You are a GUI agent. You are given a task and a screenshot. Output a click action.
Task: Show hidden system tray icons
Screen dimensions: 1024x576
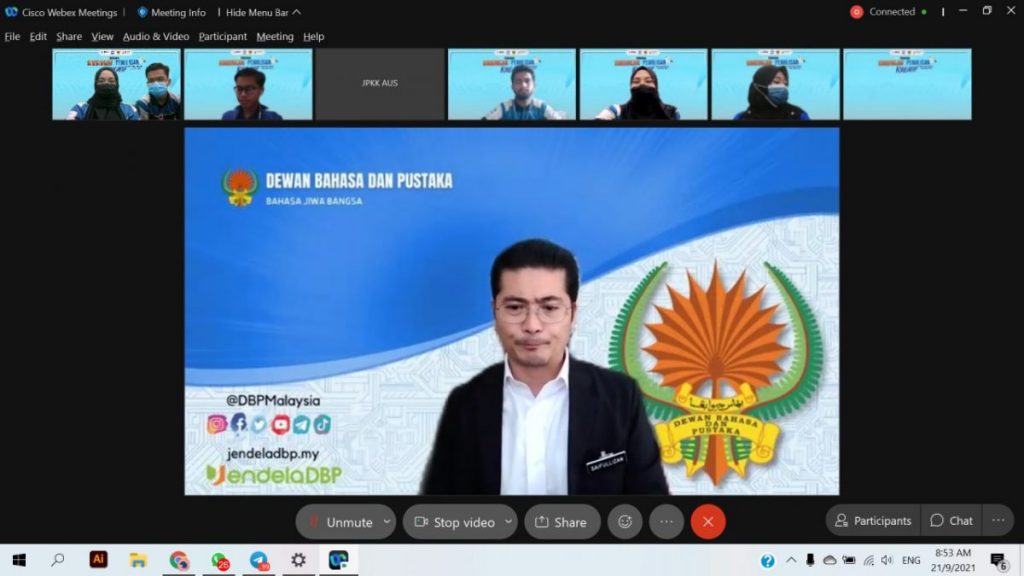click(791, 560)
